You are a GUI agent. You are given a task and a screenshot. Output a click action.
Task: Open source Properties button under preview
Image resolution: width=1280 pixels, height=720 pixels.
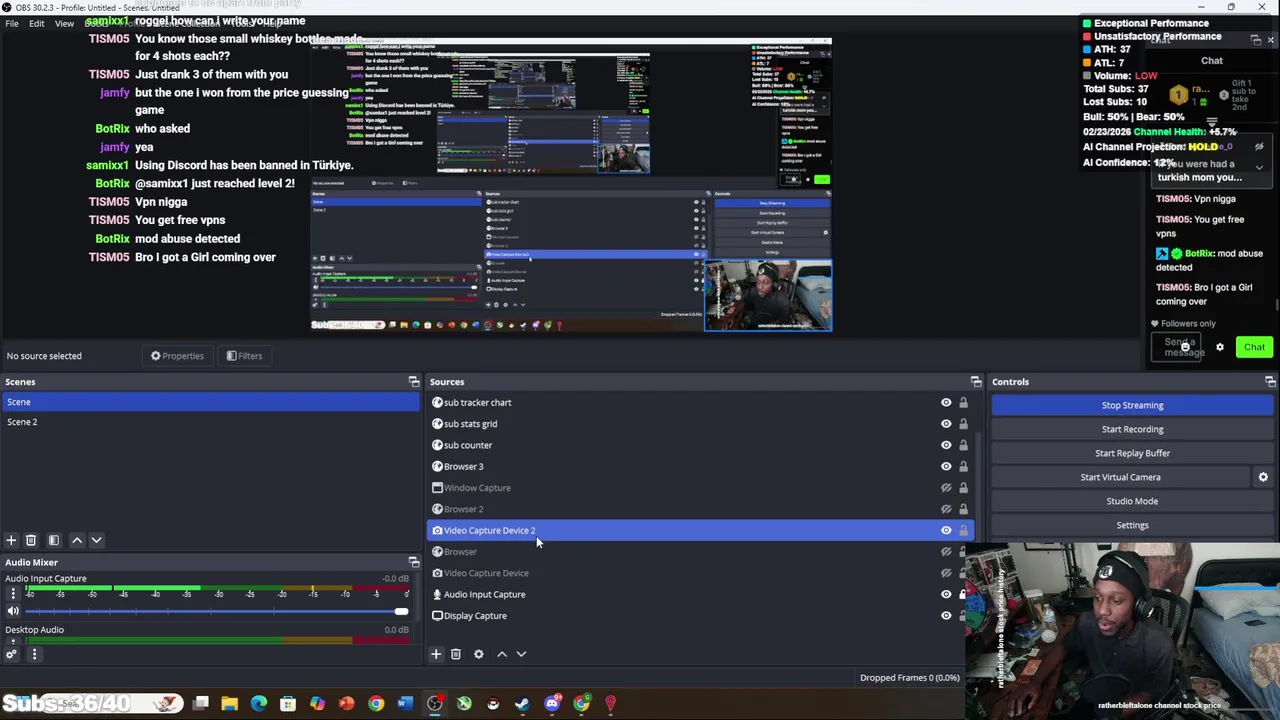pyautogui.click(x=177, y=356)
